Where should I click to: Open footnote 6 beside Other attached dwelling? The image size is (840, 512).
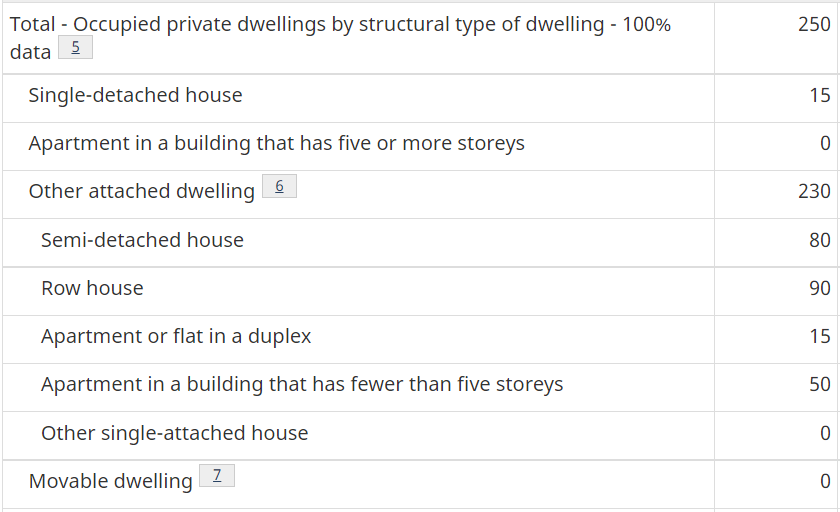pyautogui.click(x=279, y=186)
